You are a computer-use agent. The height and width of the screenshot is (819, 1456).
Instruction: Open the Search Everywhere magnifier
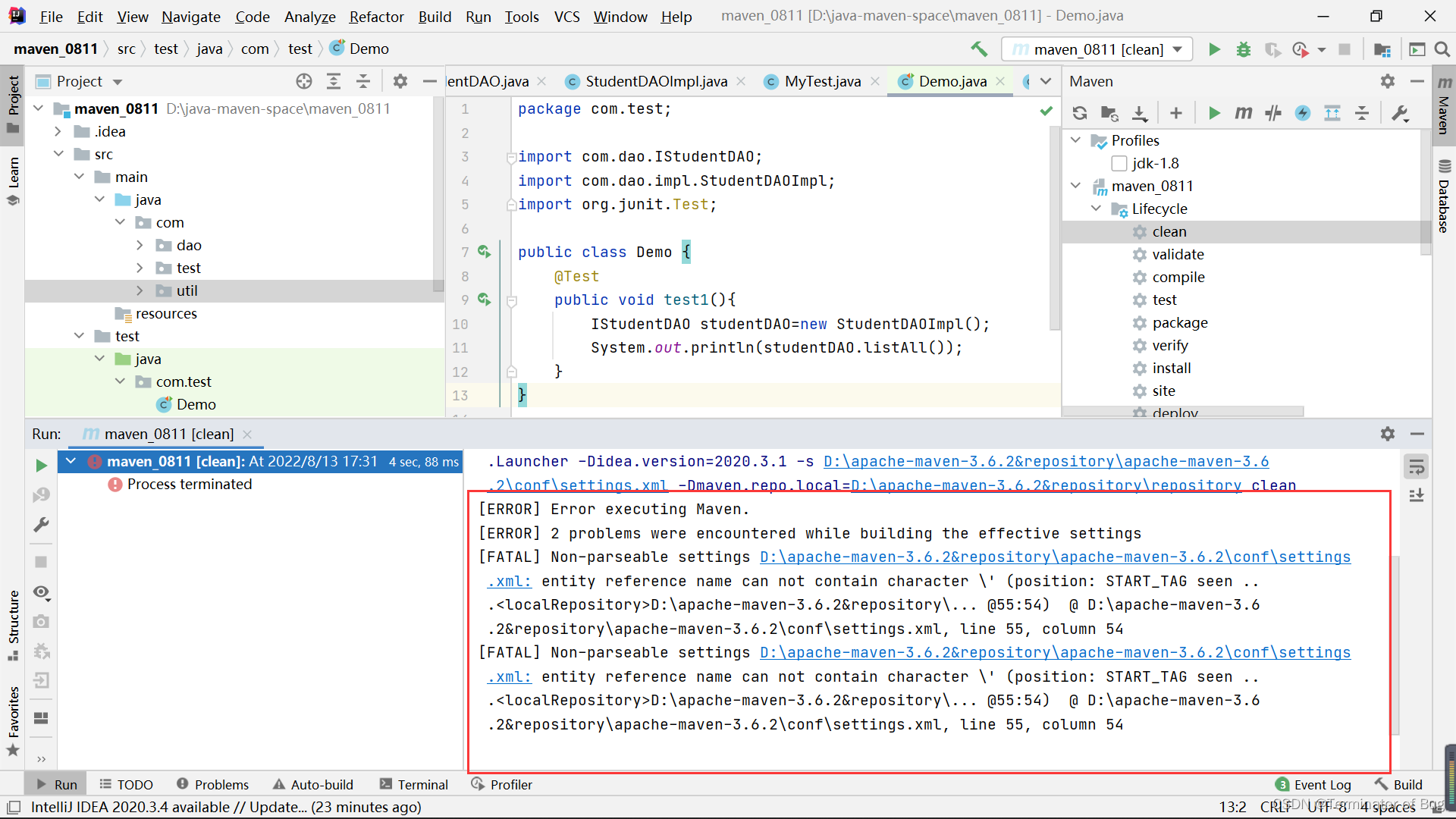pyautogui.click(x=1442, y=49)
